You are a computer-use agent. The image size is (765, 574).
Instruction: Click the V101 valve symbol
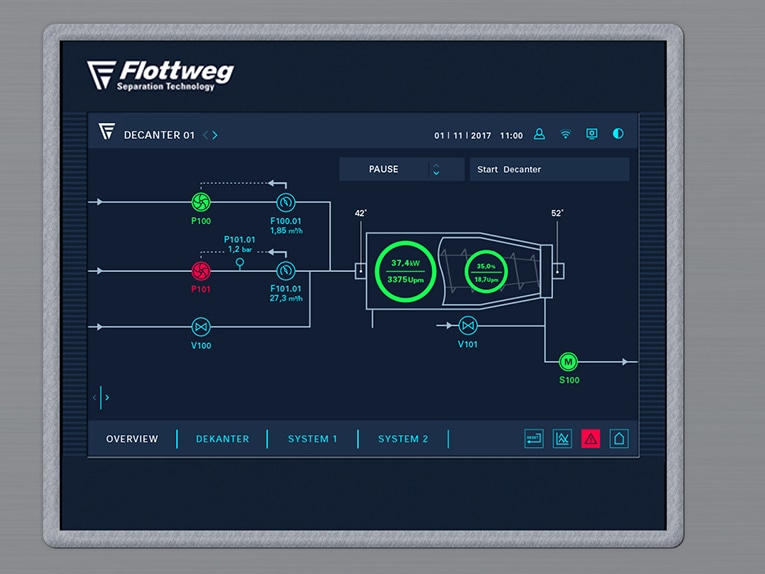tap(468, 325)
